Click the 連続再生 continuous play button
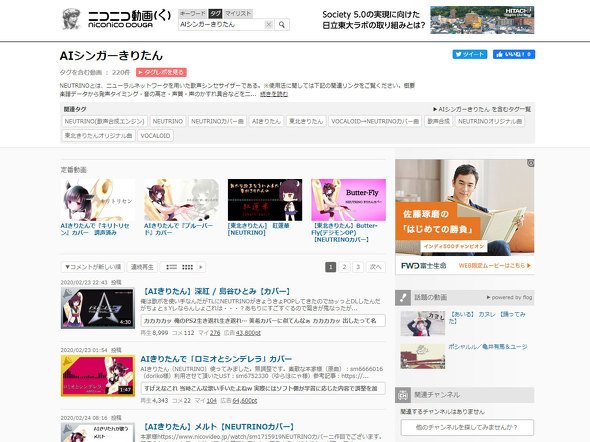 [142, 267]
